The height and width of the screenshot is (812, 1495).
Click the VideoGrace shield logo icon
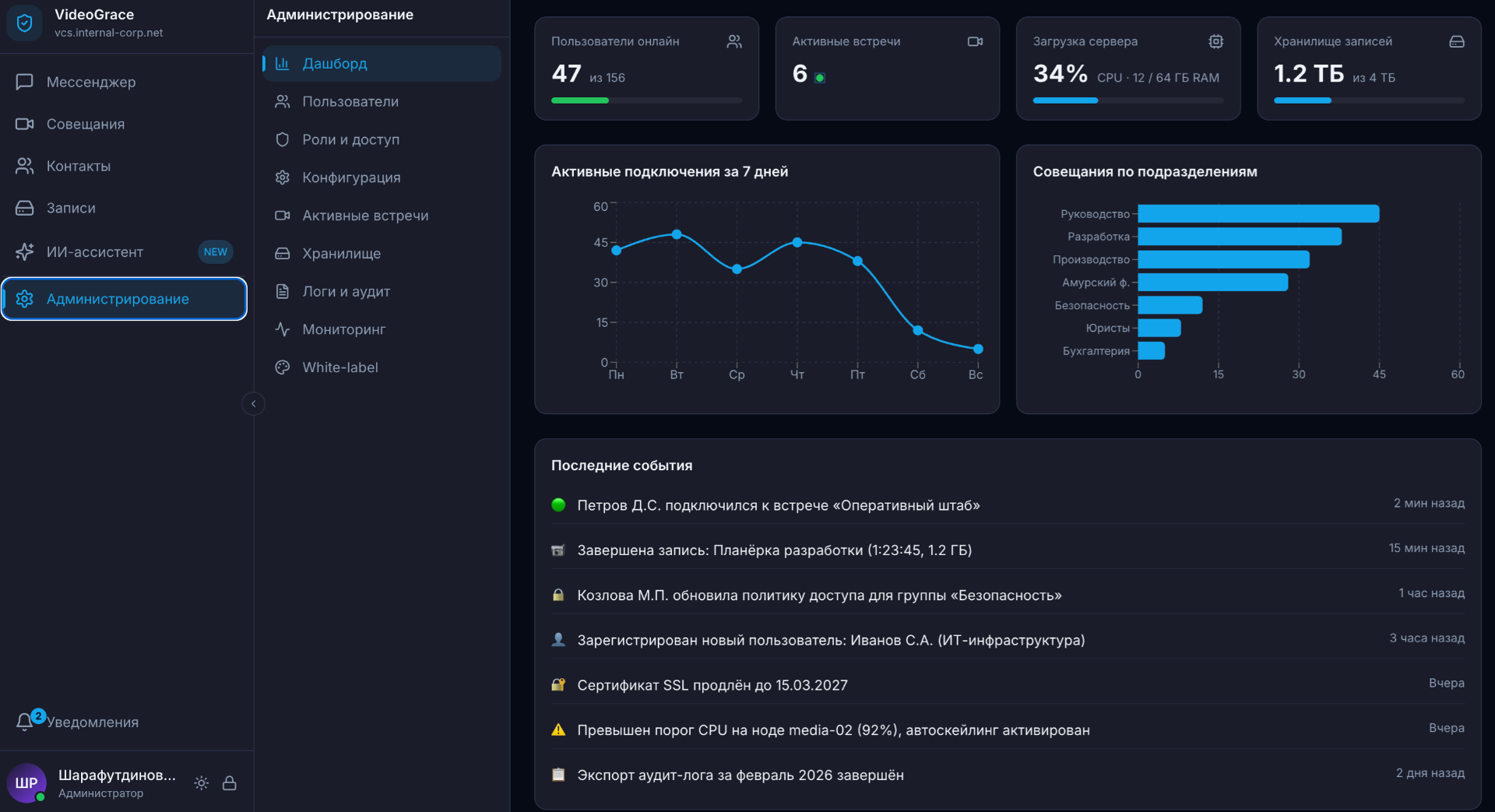[24, 23]
